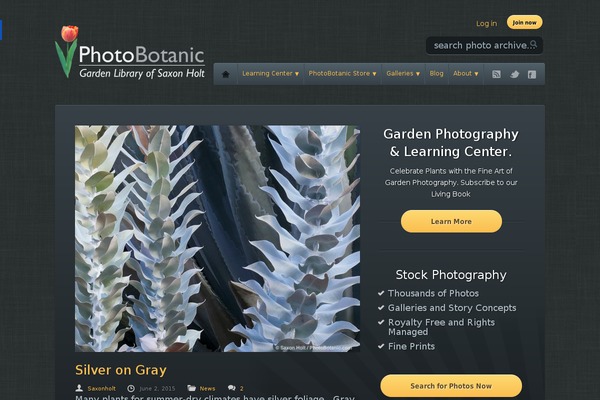Click the comments bubble icon
The width and height of the screenshot is (600, 400).
point(232,388)
